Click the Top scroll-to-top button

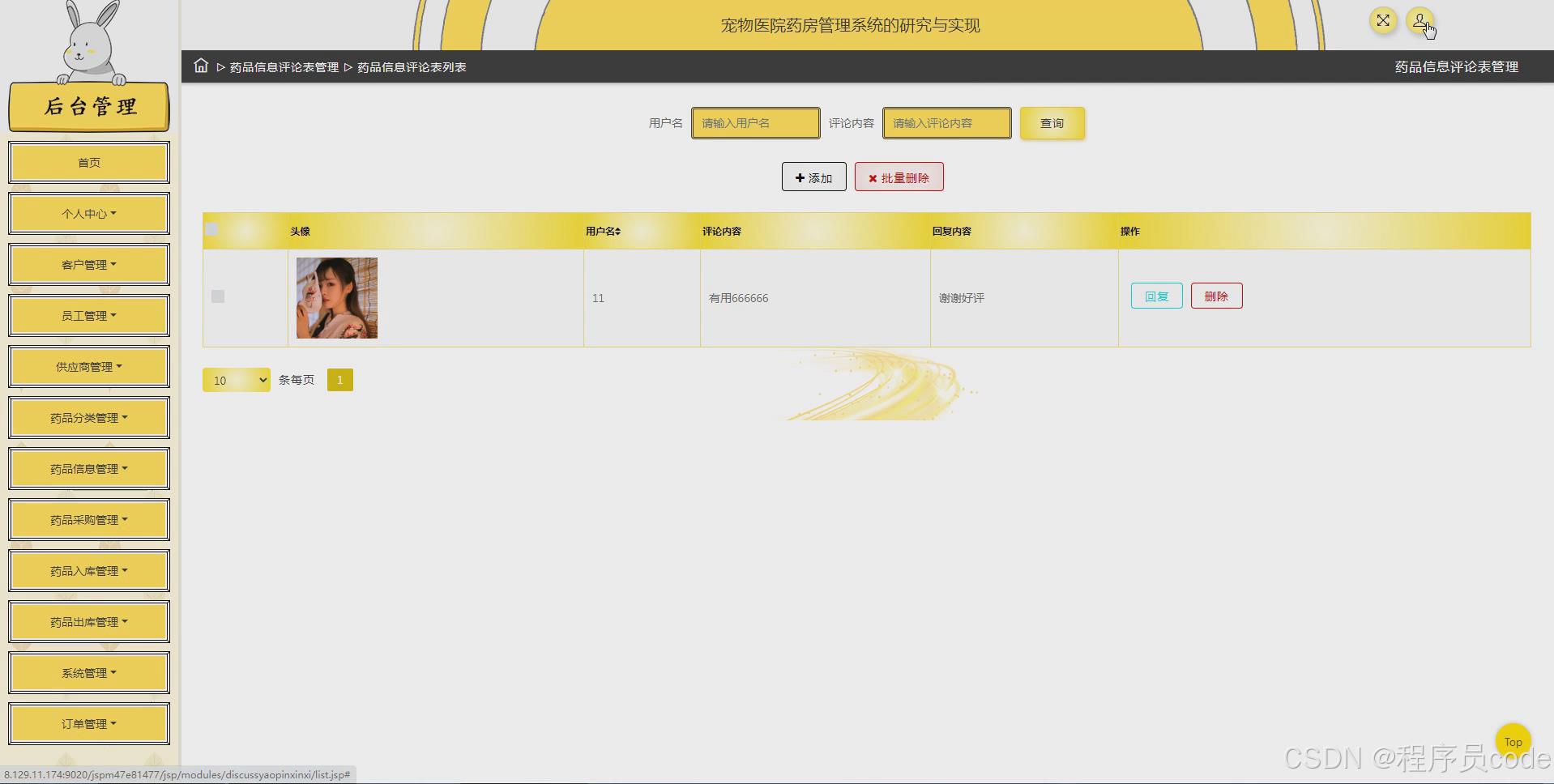coord(1513,741)
